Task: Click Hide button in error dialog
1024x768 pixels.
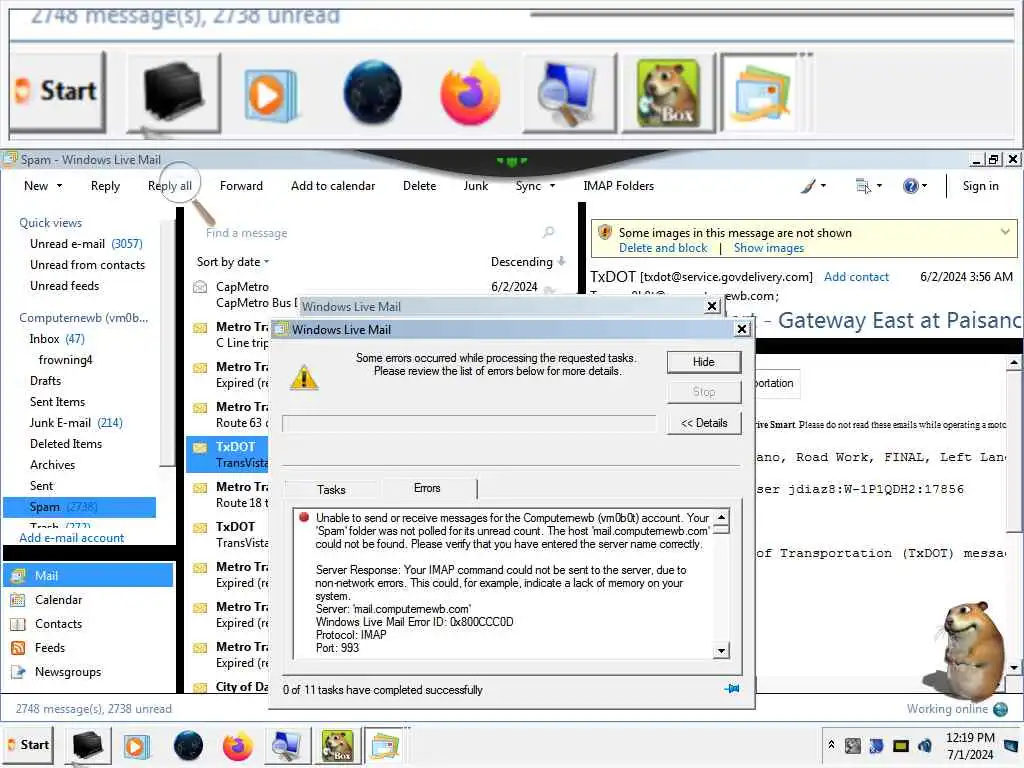Action: 704,362
